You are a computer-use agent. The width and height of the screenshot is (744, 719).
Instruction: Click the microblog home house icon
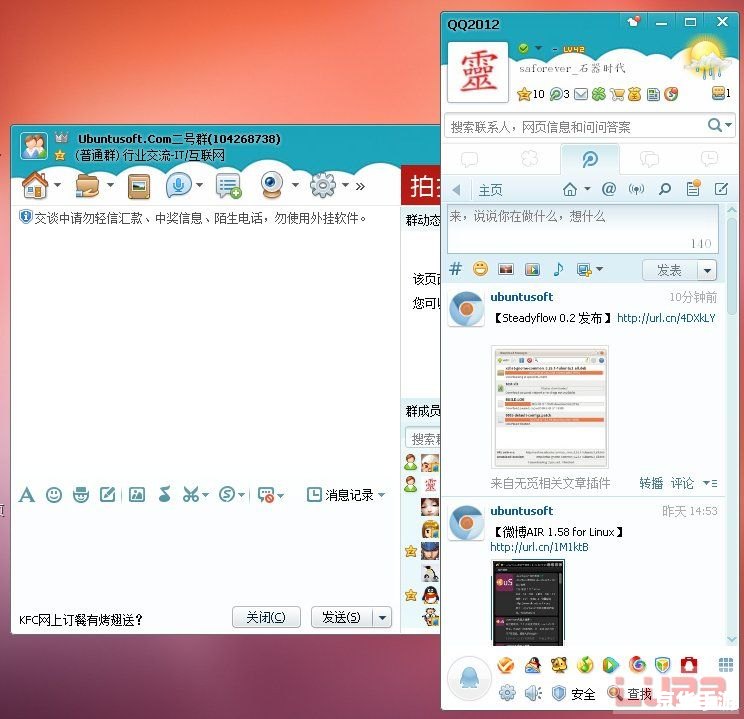[x=570, y=190]
